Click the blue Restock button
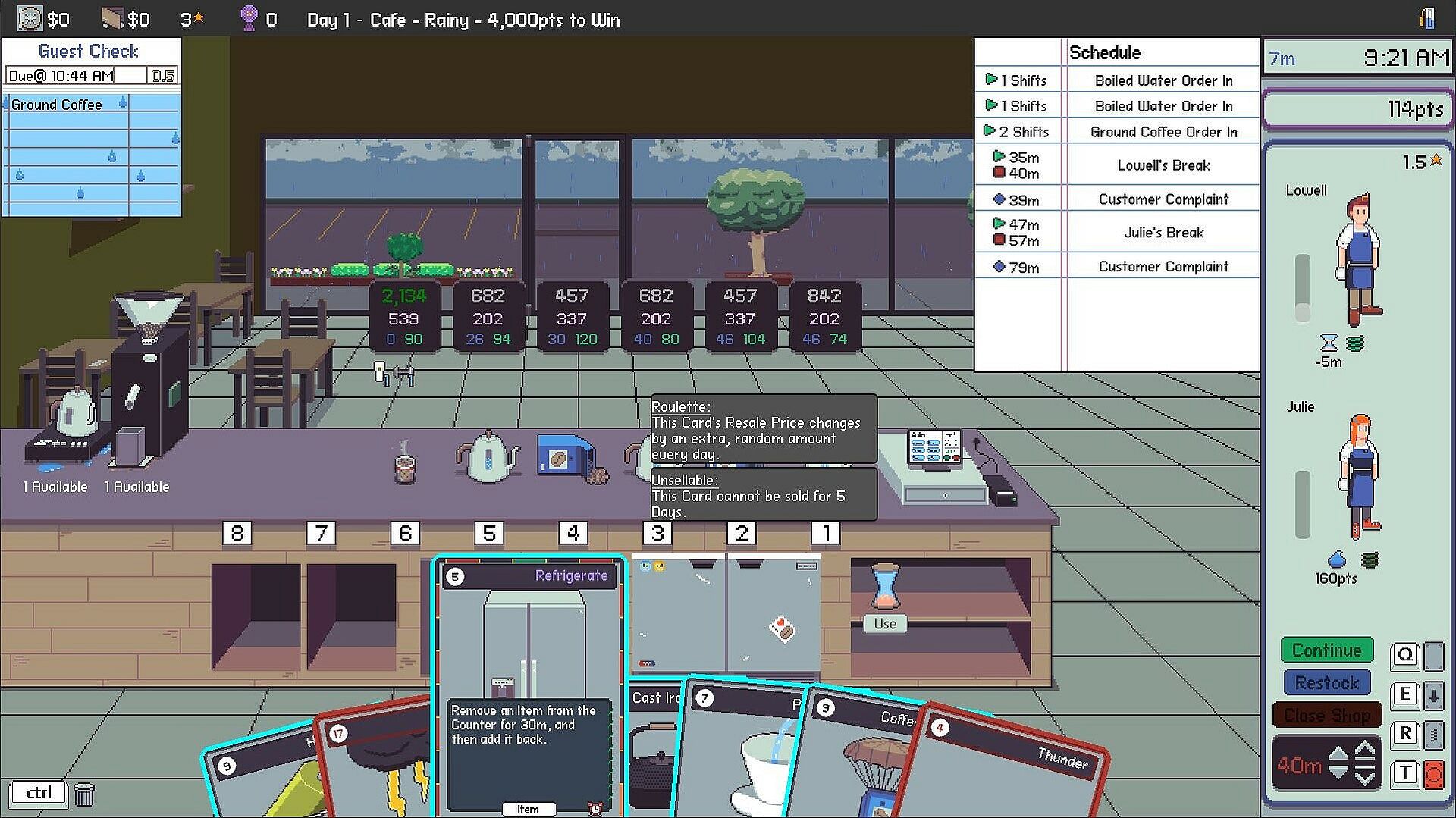 click(1327, 682)
